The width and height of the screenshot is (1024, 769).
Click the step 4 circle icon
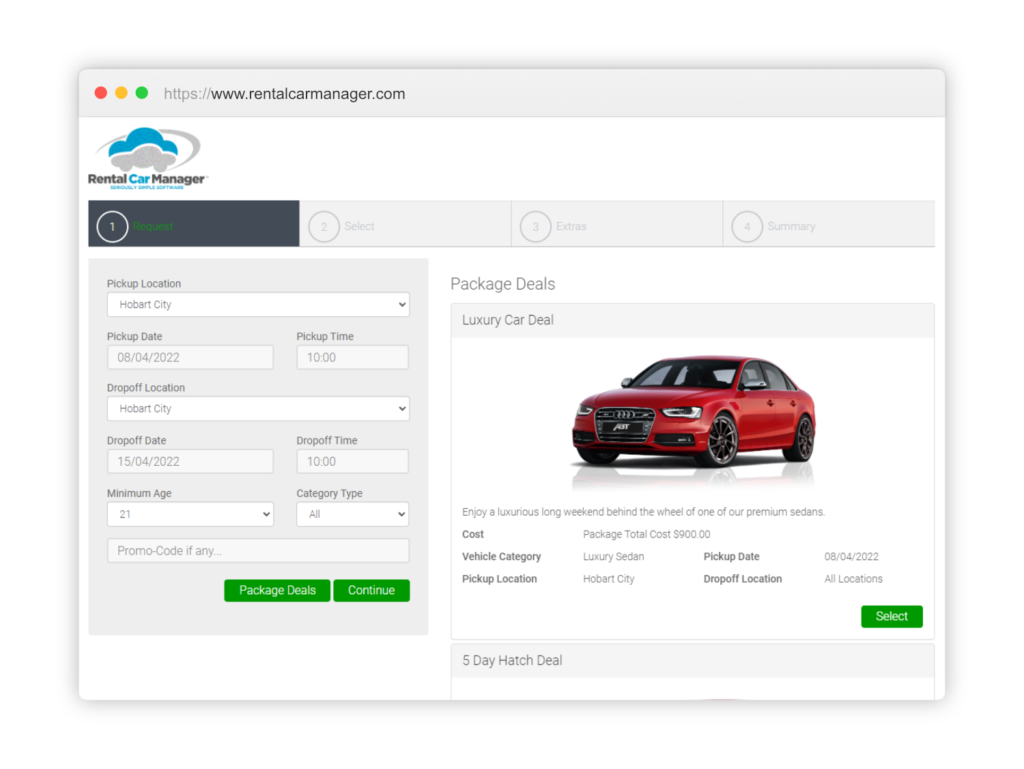(x=747, y=227)
